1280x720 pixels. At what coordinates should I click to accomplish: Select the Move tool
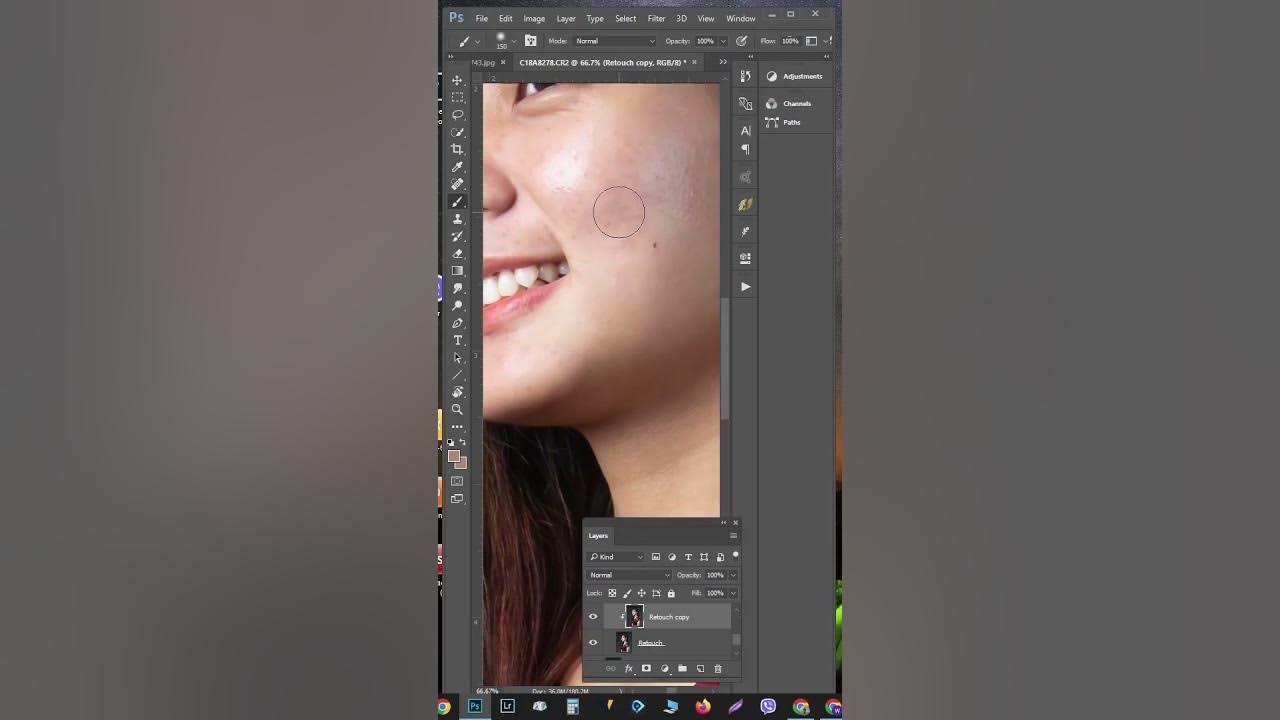(458, 80)
